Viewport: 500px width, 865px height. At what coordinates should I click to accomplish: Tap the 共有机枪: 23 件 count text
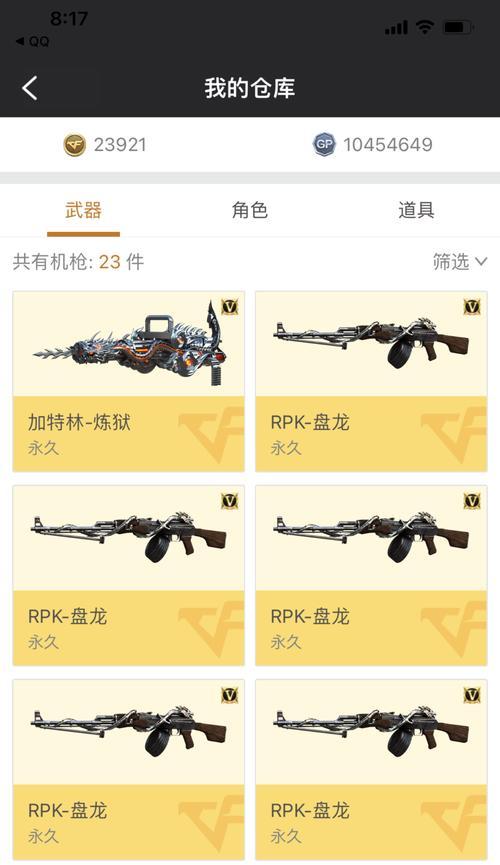tap(78, 261)
